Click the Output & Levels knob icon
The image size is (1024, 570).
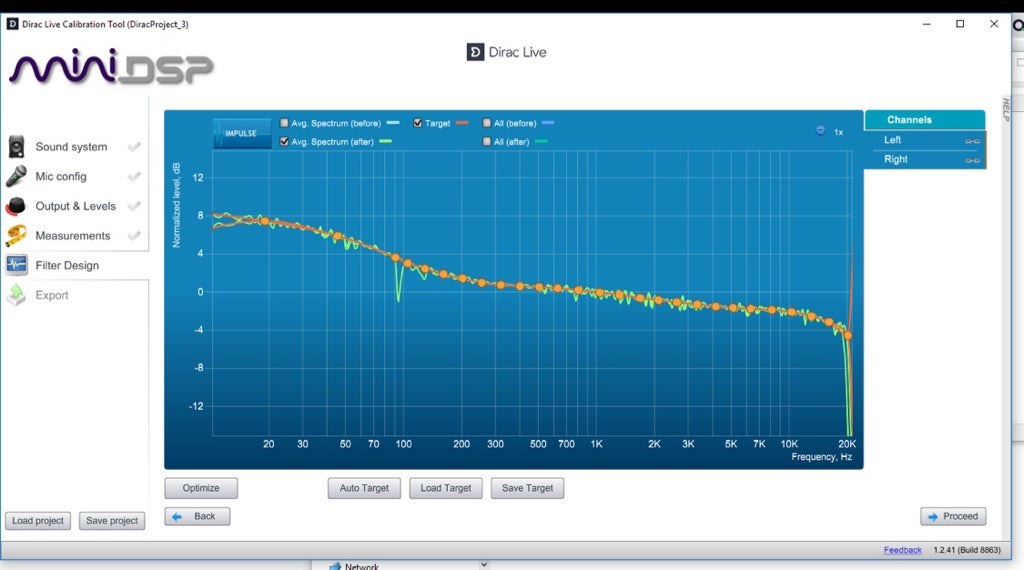click(17, 207)
